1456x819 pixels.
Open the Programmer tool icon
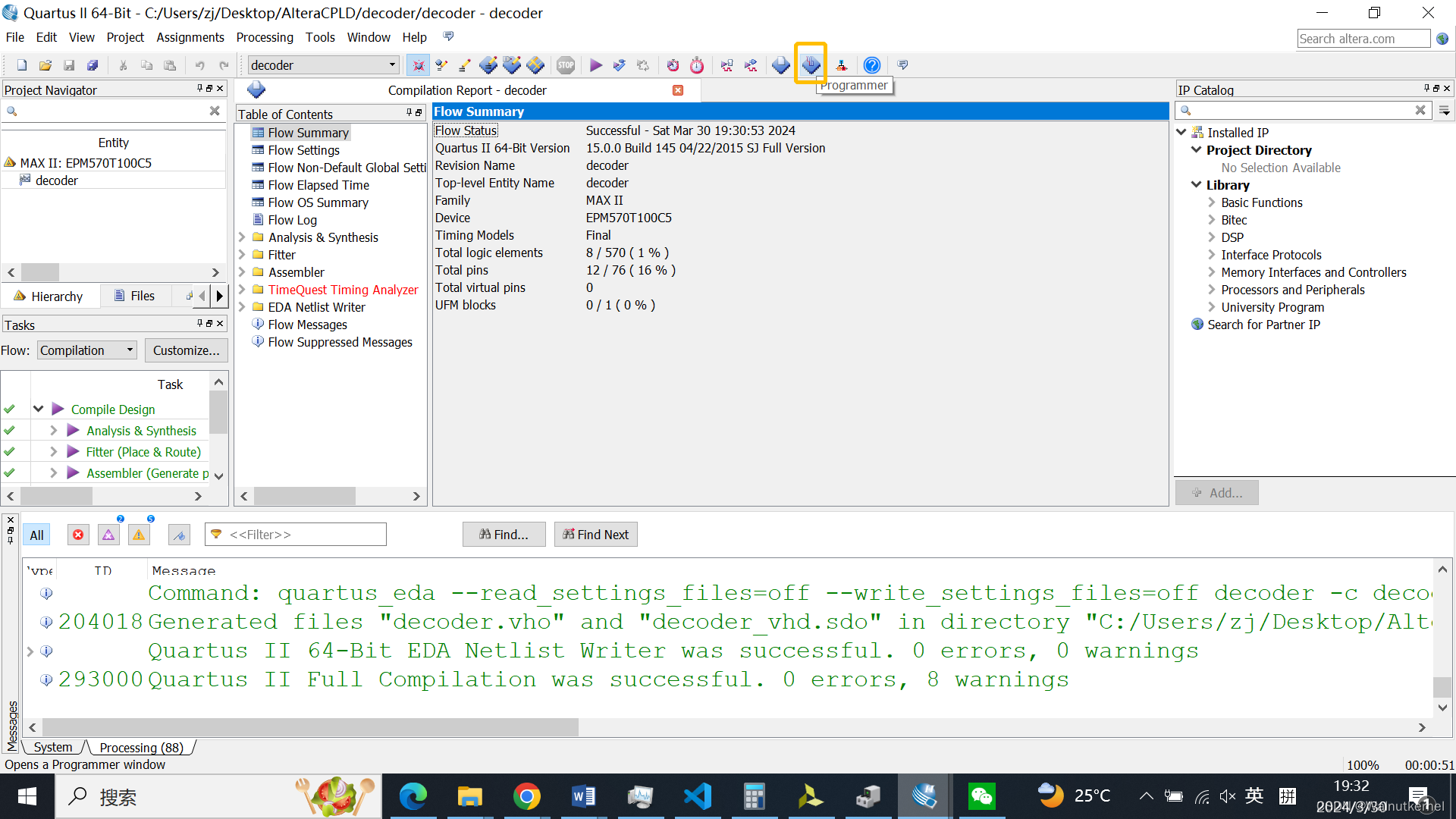pyautogui.click(x=811, y=65)
